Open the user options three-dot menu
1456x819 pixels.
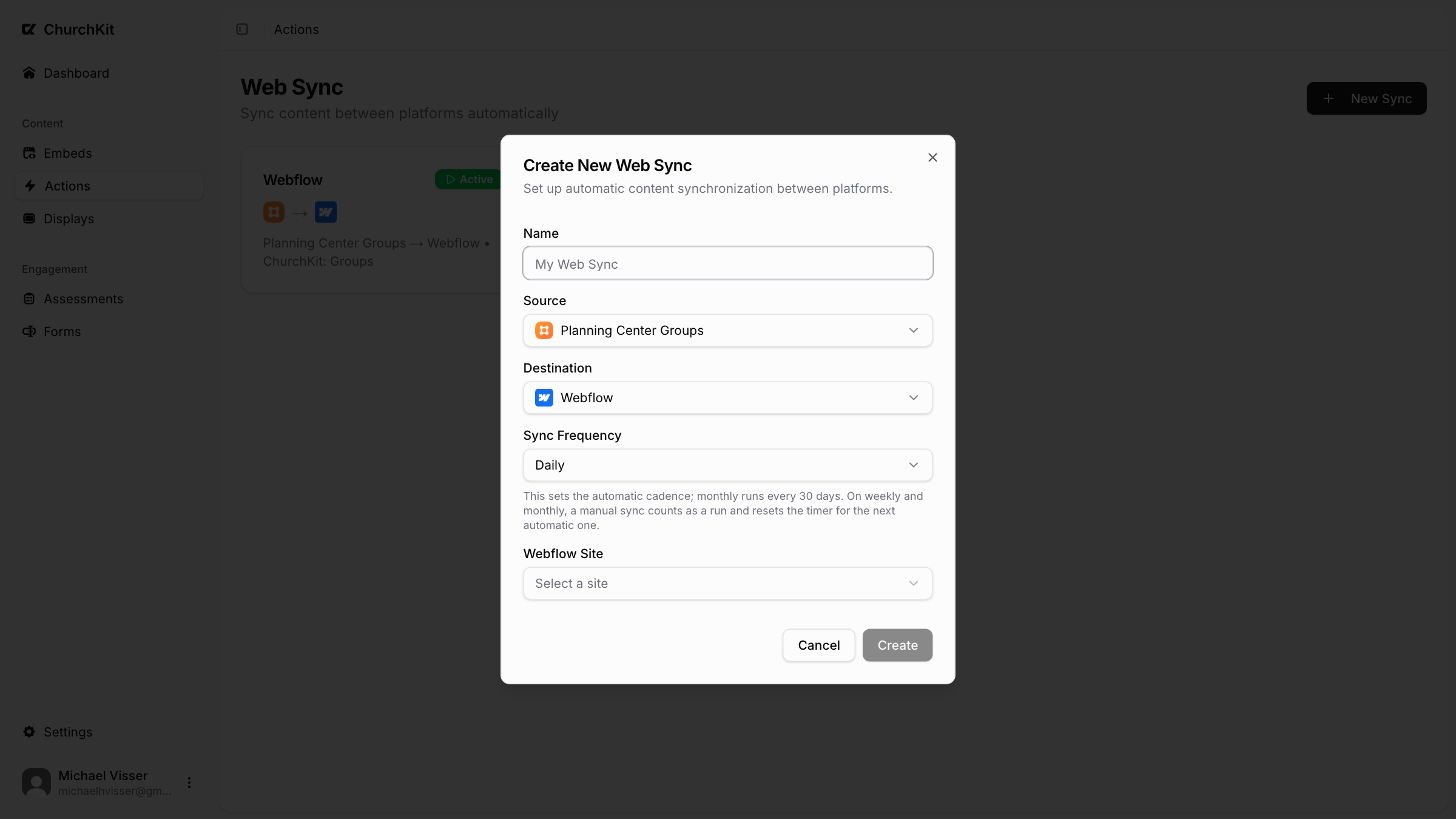189,783
